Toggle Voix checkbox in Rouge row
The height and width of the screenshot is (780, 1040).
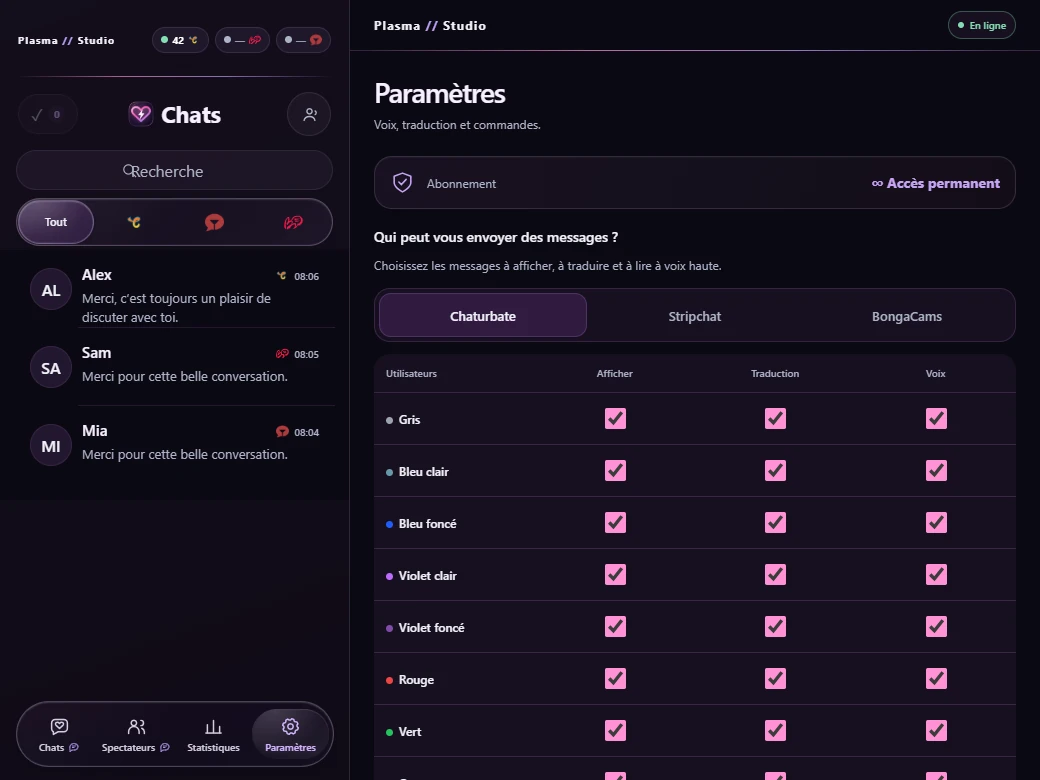(x=937, y=679)
